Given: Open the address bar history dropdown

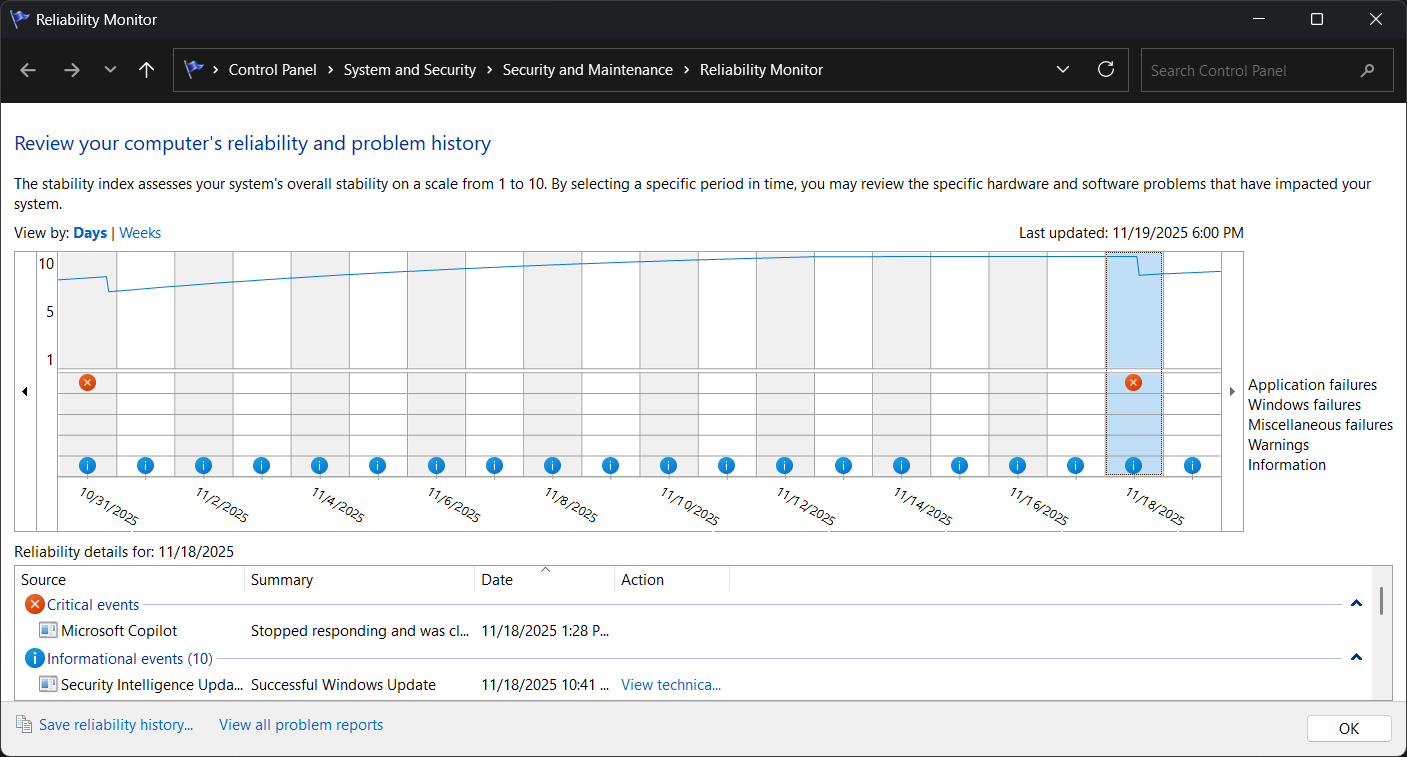Looking at the screenshot, I should point(1062,70).
